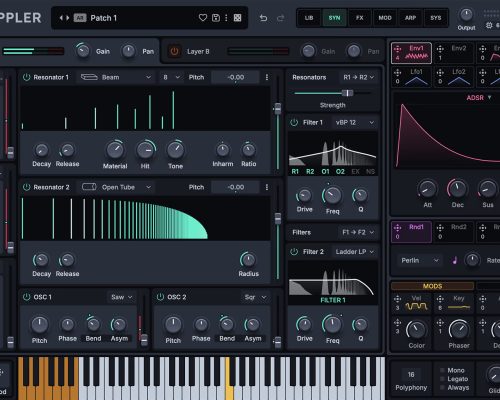The image size is (500, 400).
Task: Switch to the SYN tab
Action: click(334, 18)
